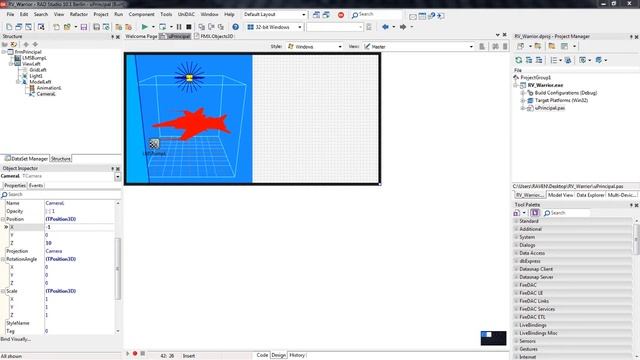Image resolution: width=640 pixels, height=360 pixels.
Task: Open the Style Windows dropdown
Action: tap(340, 47)
